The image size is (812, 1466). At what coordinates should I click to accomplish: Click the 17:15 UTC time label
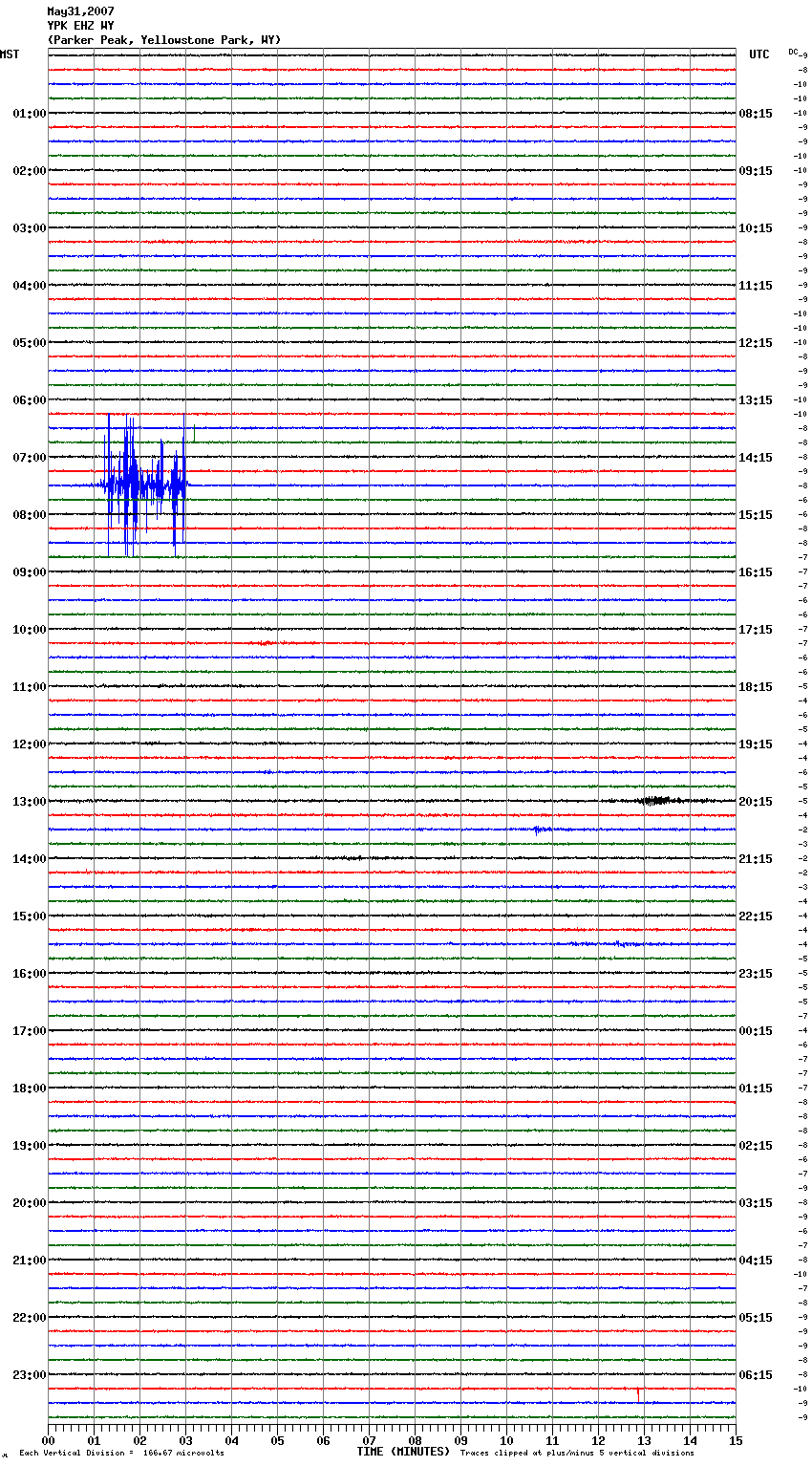756,630
